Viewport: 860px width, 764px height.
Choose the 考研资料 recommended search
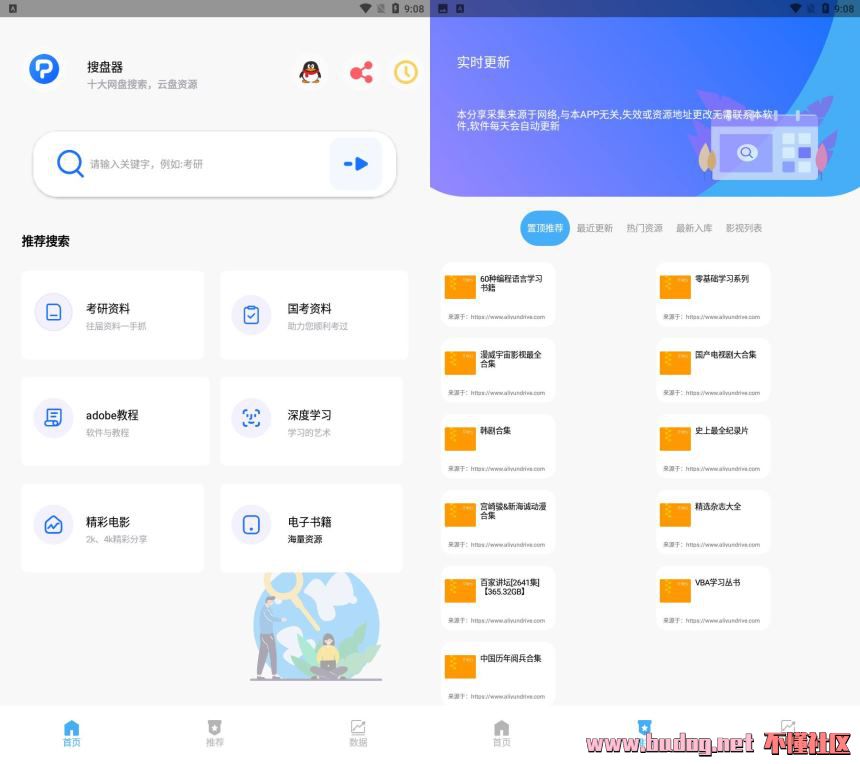point(113,315)
